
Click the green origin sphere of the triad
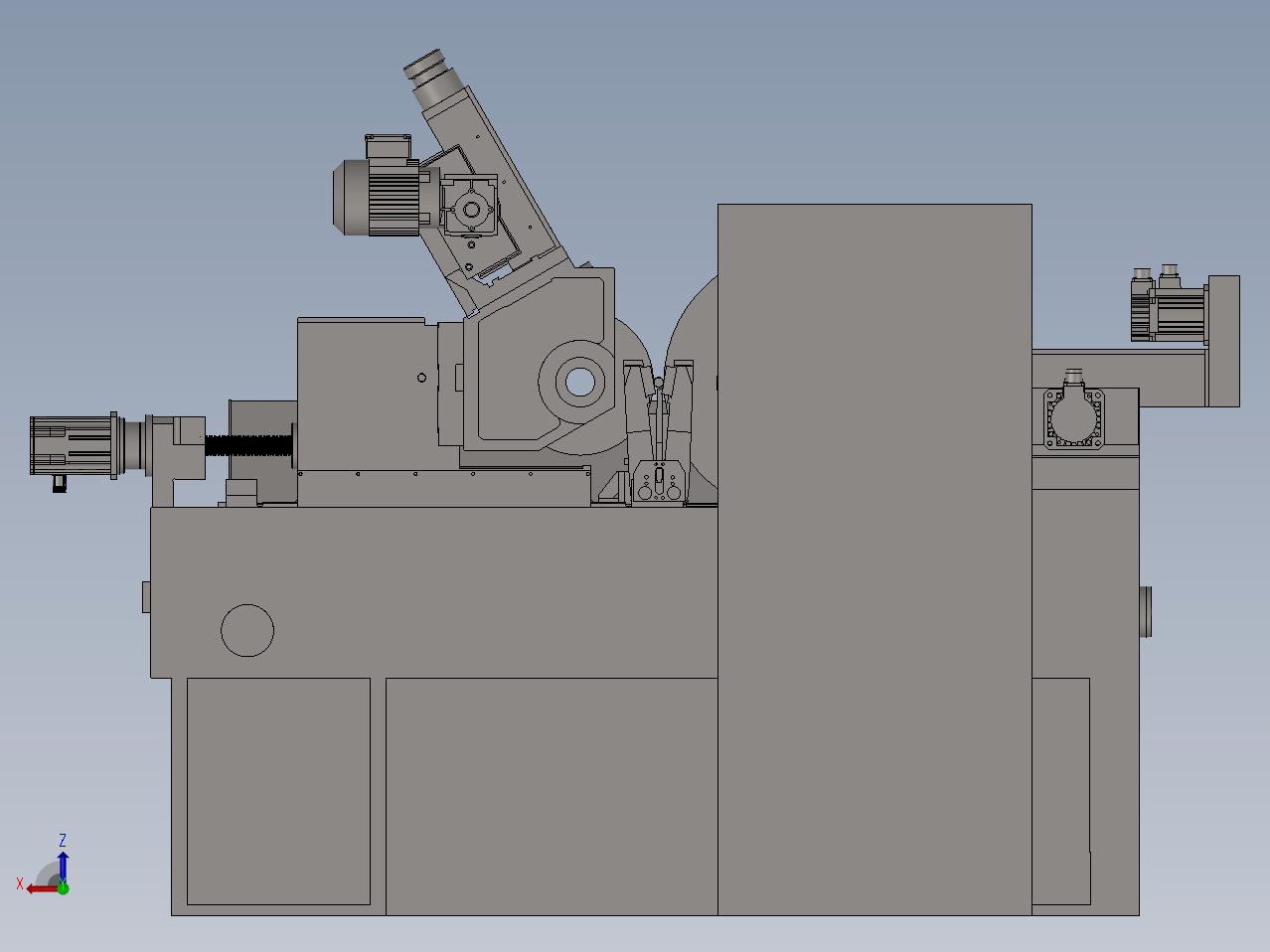click(63, 887)
